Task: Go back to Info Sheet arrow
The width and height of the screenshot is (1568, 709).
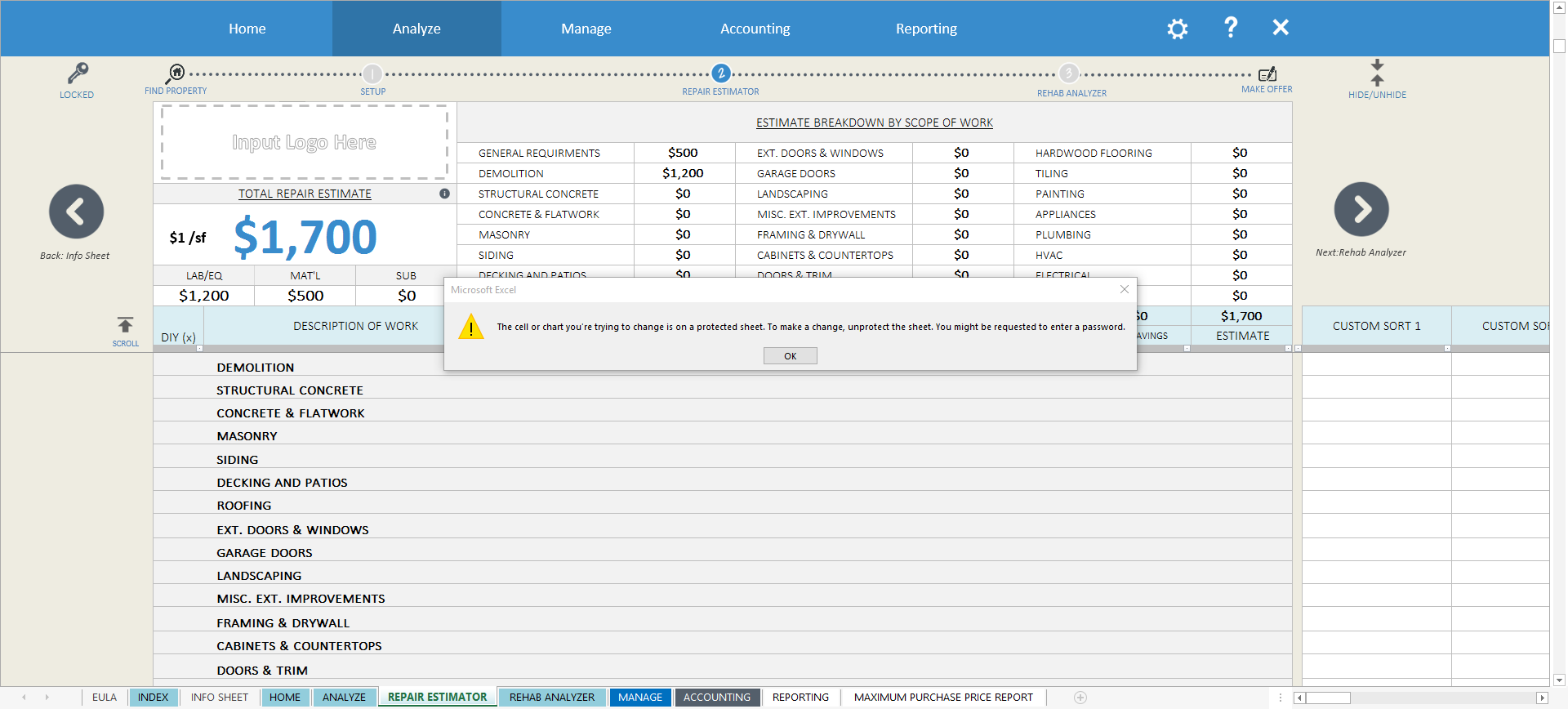Action: [76, 212]
